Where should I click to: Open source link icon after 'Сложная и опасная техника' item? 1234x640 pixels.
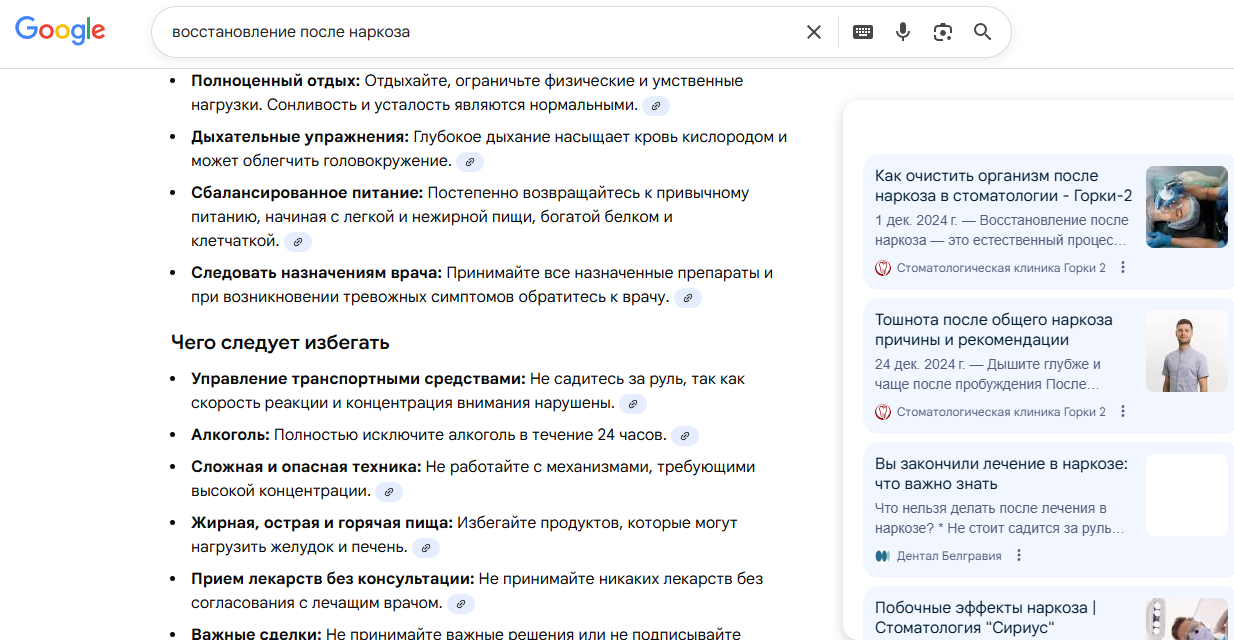click(x=389, y=491)
